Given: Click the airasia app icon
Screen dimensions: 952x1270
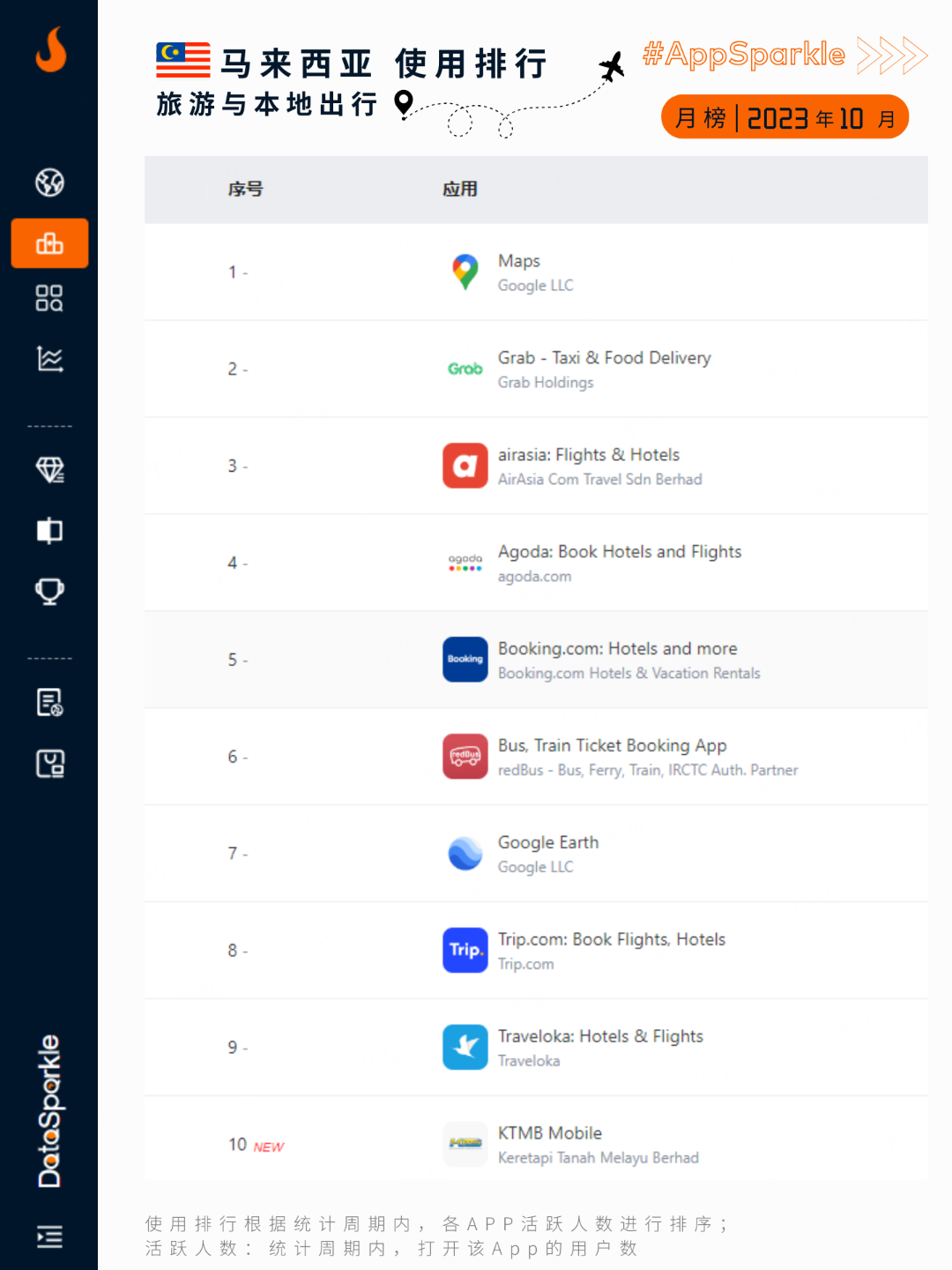Looking at the screenshot, I should (465, 466).
